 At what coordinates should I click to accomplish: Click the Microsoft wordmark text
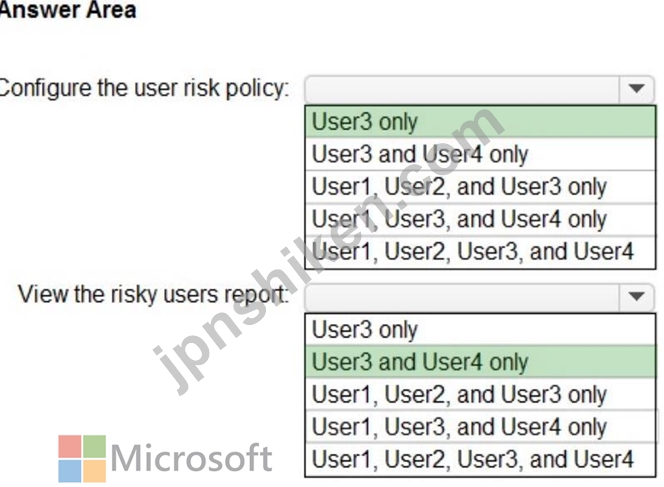pyautogui.click(x=191, y=458)
